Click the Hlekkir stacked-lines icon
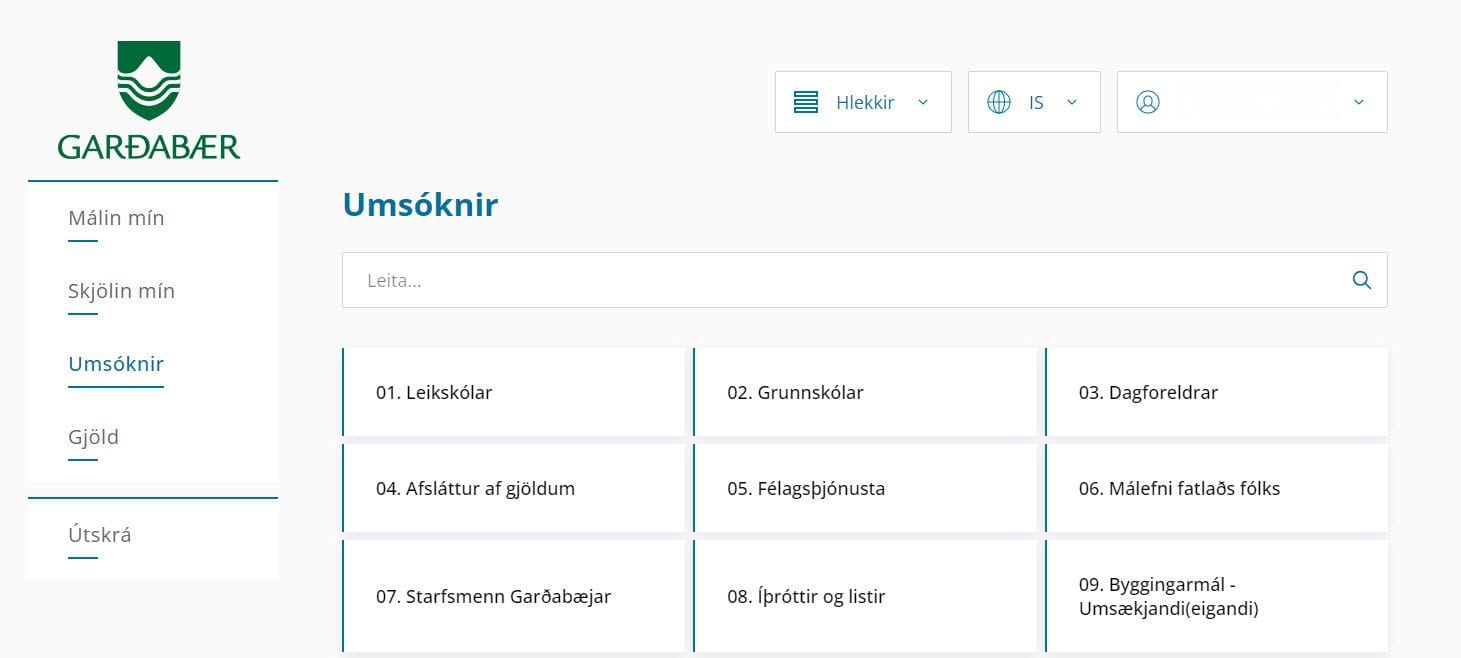 coord(805,102)
